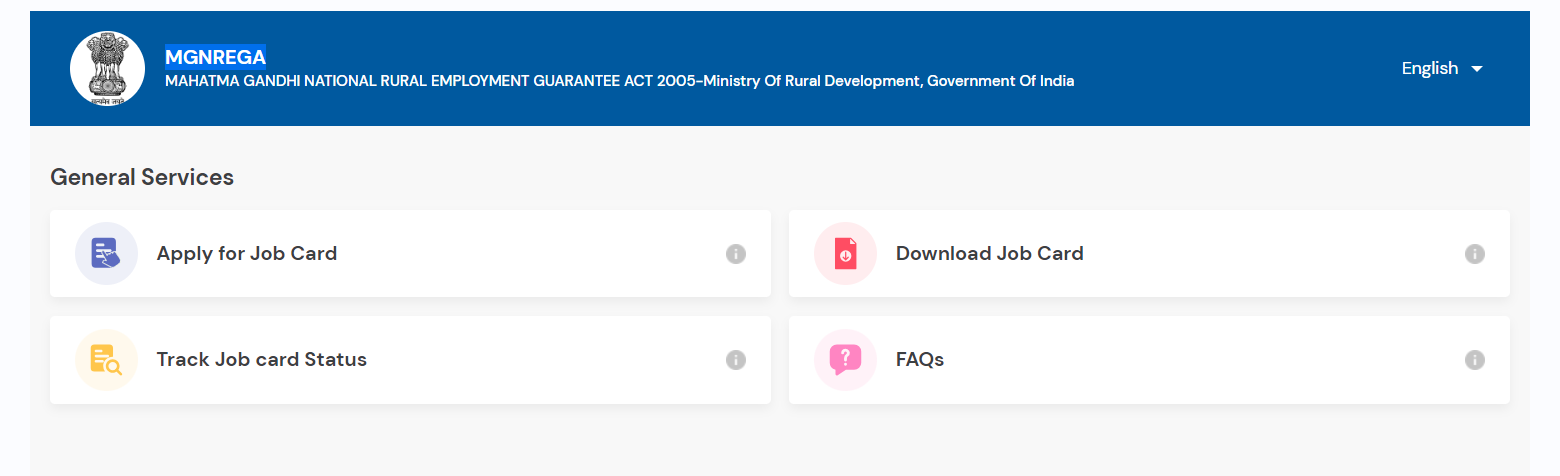Click the General Services section heading
Viewport: 1560px width, 476px height.
pos(141,177)
